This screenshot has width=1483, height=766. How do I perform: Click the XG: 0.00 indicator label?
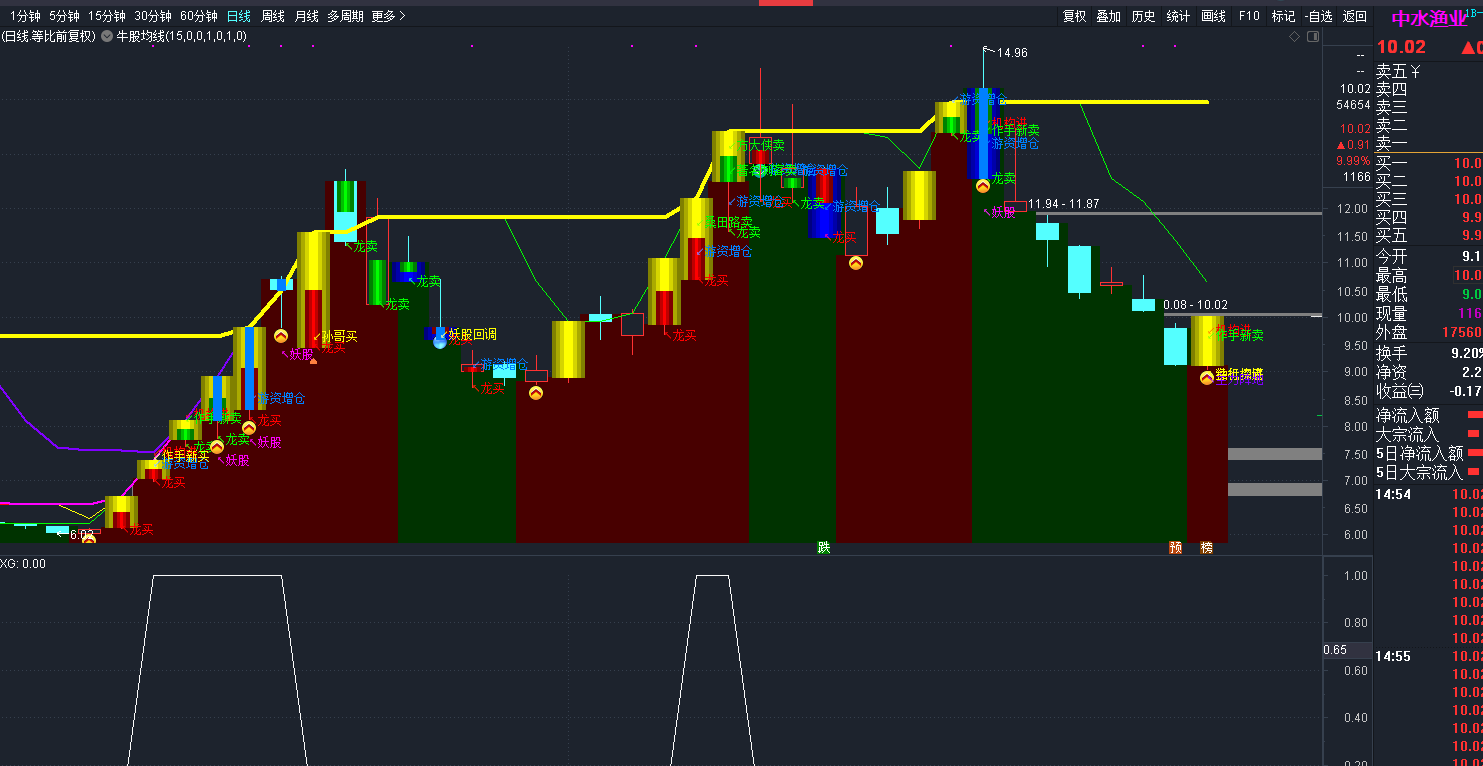[x=23, y=564]
